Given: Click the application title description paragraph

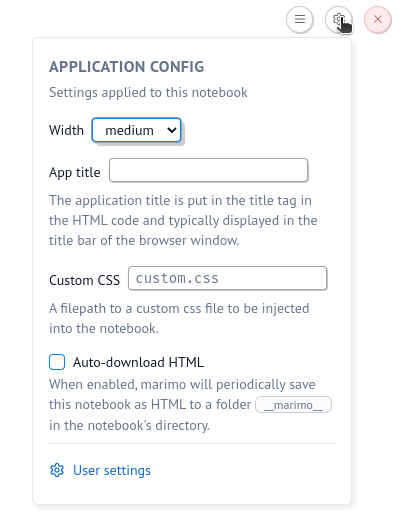Looking at the screenshot, I should [x=183, y=220].
